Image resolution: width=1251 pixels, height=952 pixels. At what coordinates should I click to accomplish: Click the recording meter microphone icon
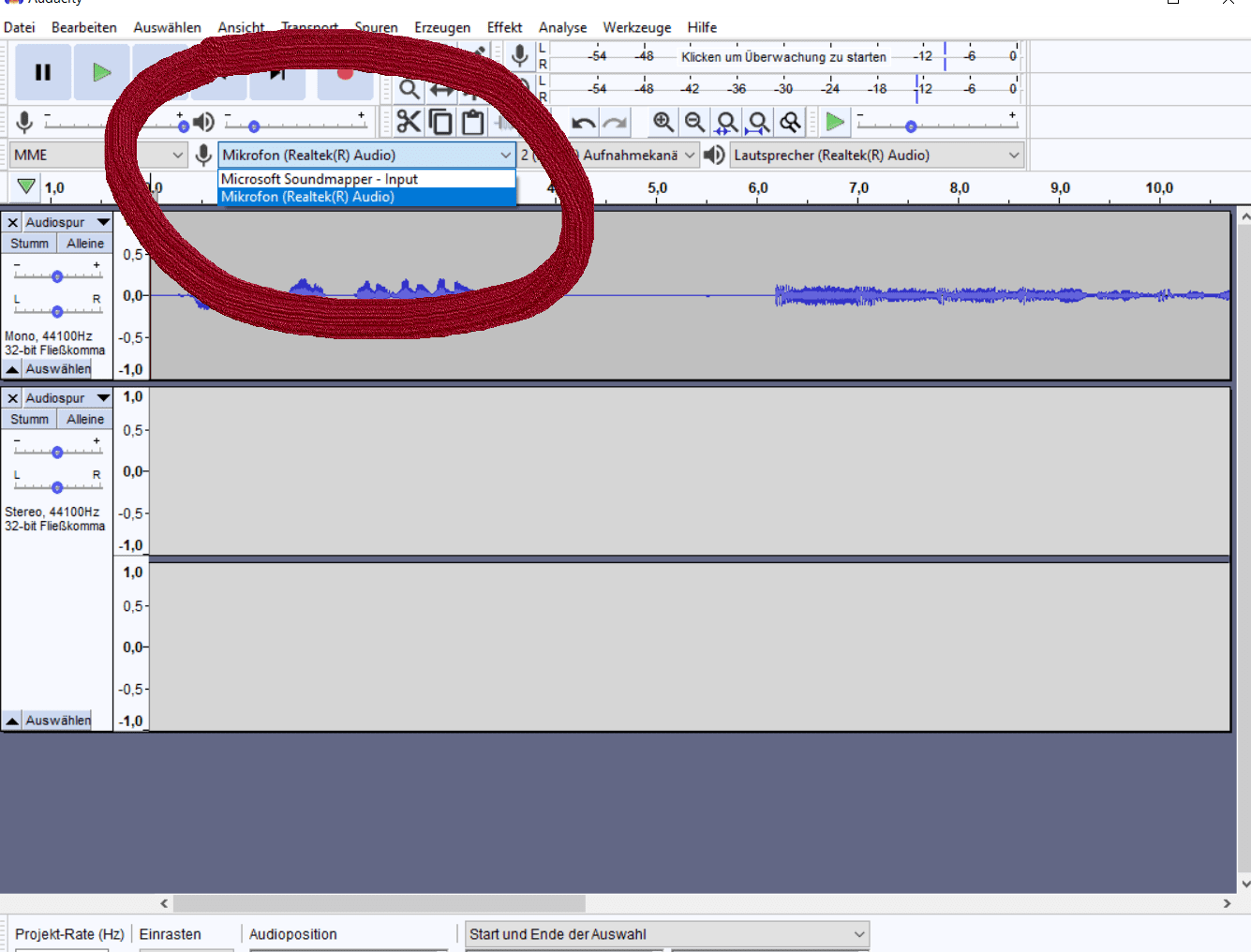point(520,56)
